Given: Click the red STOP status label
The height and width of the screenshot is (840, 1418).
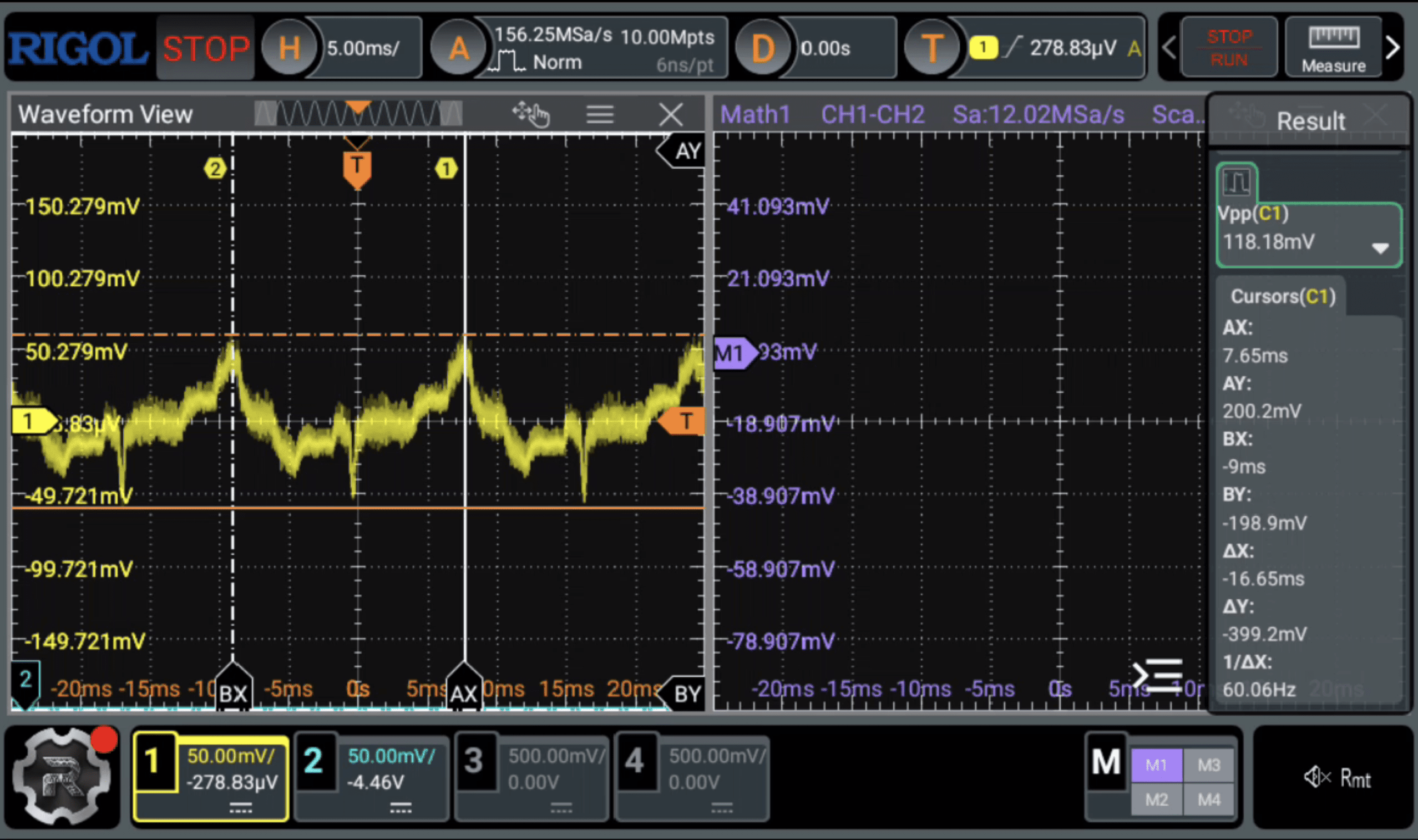Looking at the screenshot, I should 206,49.
